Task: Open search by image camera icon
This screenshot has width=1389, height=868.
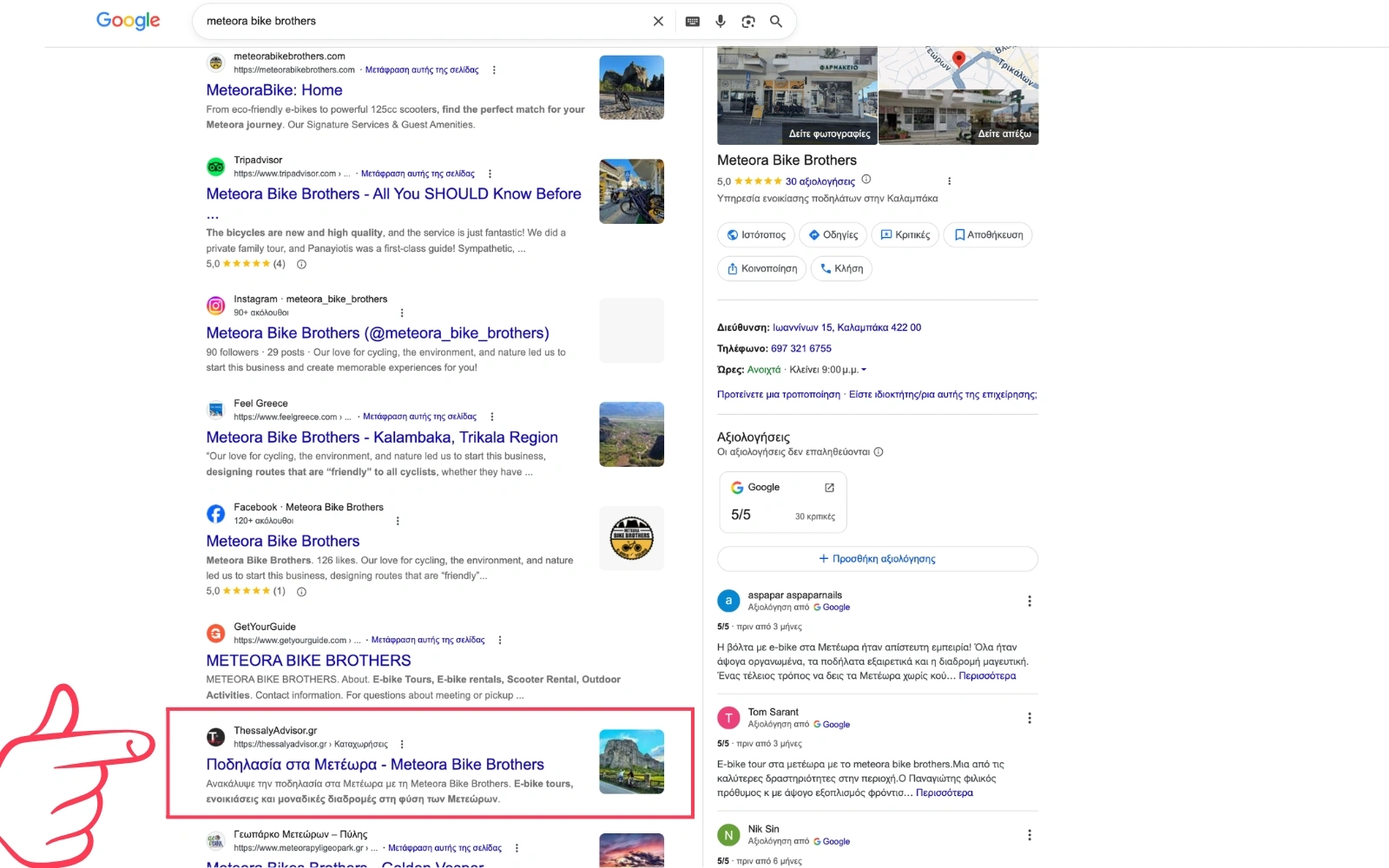Action: pyautogui.click(x=748, y=22)
